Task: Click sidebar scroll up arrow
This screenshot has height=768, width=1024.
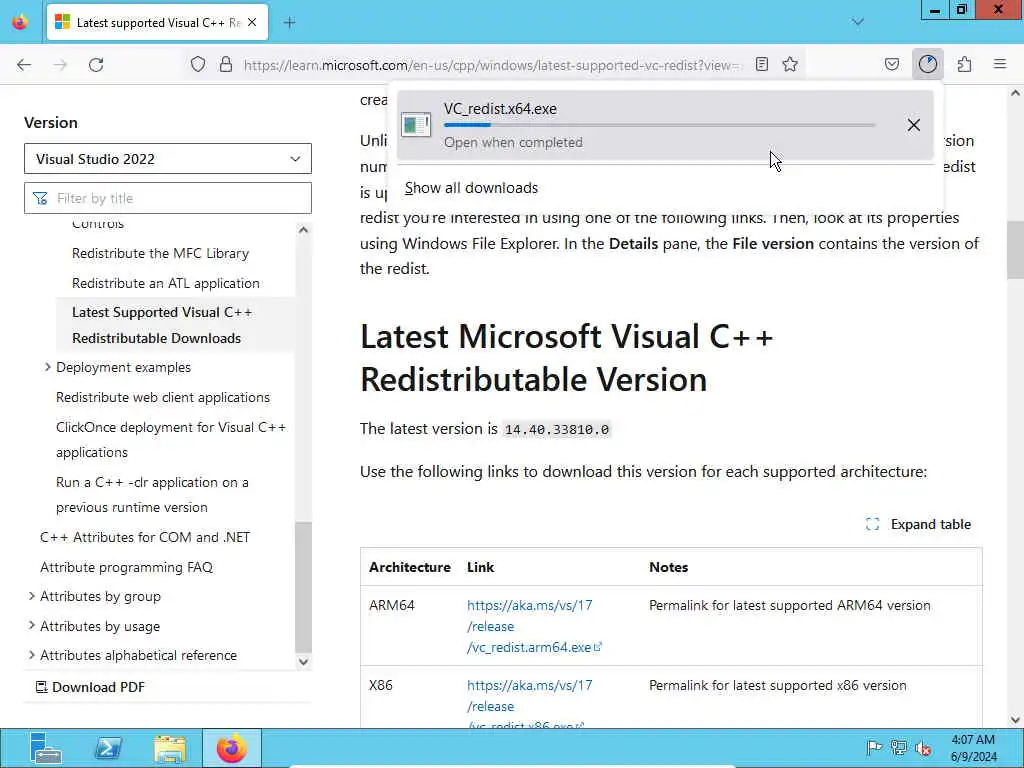Action: [x=303, y=230]
